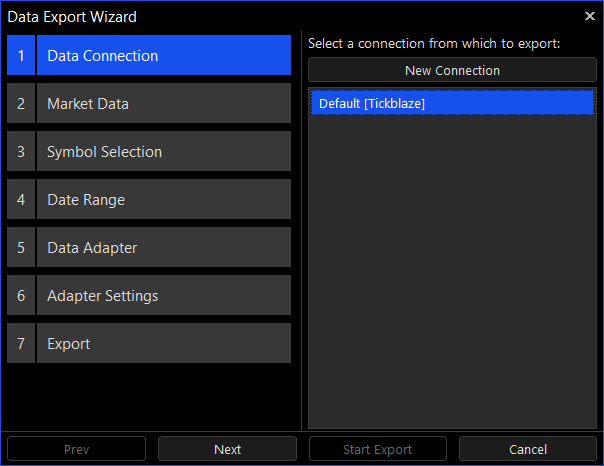Click the step number 4 box
This screenshot has height=466, width=604.
click(x=21, y=200)
